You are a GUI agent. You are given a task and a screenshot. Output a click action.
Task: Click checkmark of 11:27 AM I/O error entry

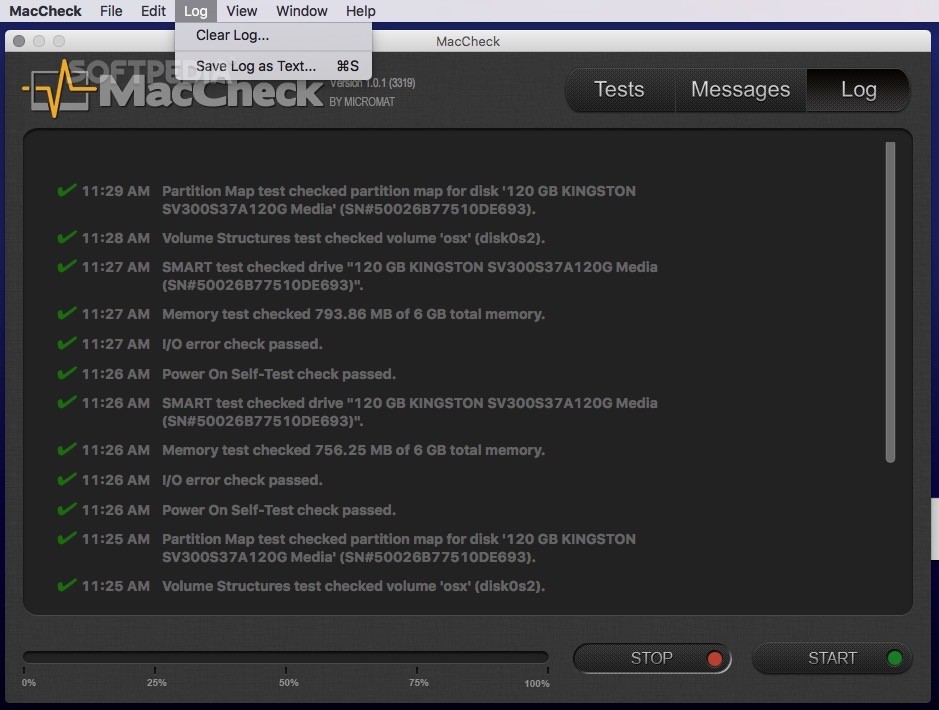66,343
